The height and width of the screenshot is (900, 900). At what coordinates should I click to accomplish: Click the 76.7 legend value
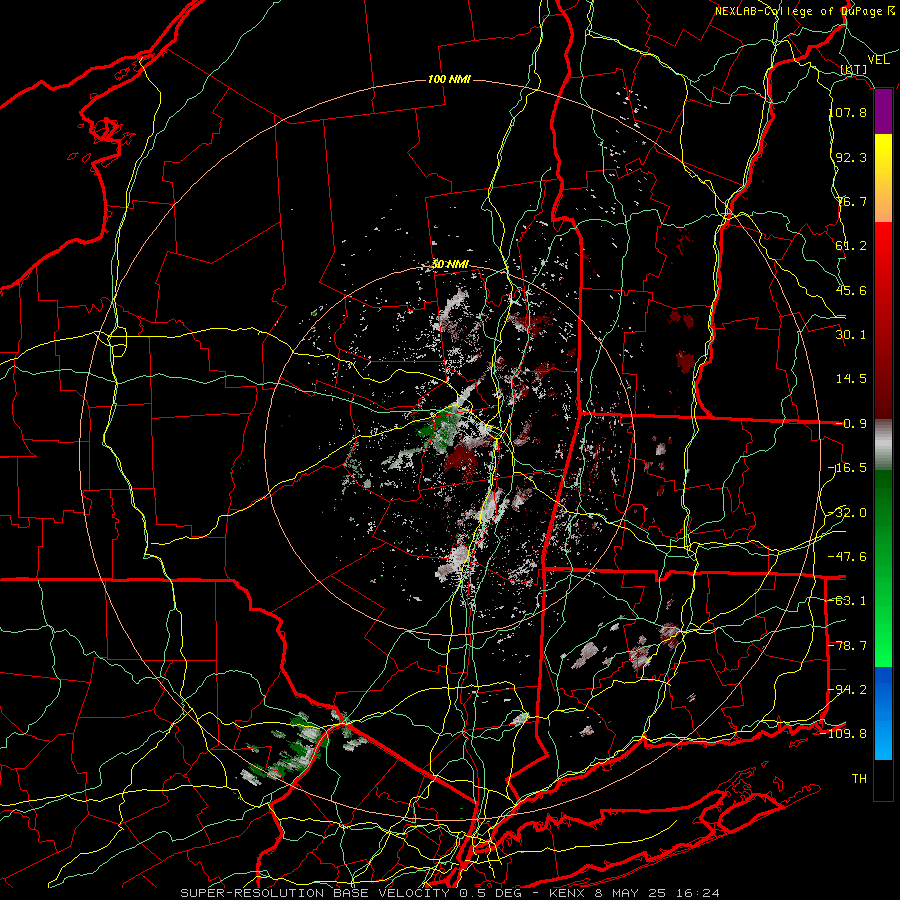click(x=851, y=201)
